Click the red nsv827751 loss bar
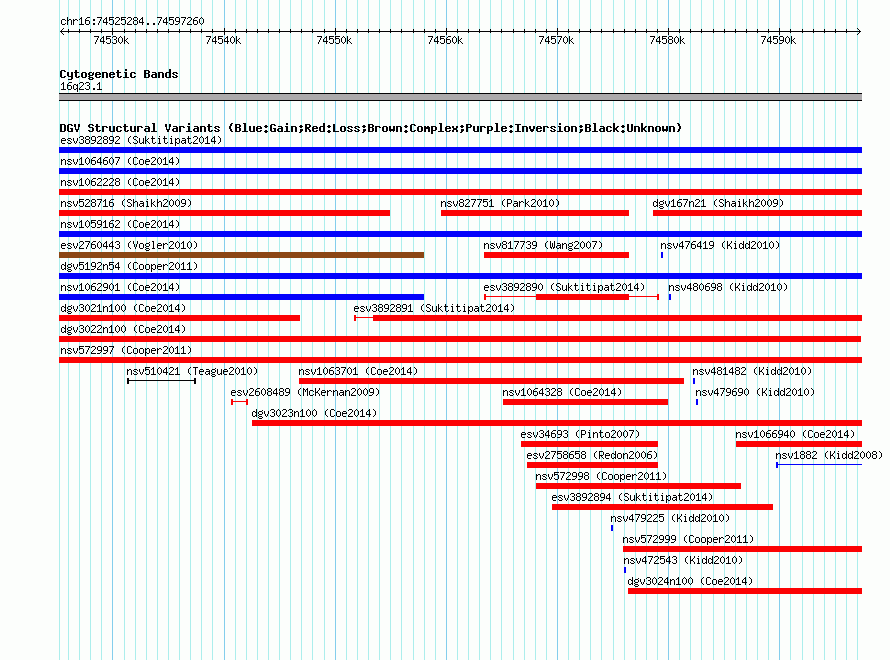Image resolution: width=890 pixels, height=660 pixels. click(535, 213)
